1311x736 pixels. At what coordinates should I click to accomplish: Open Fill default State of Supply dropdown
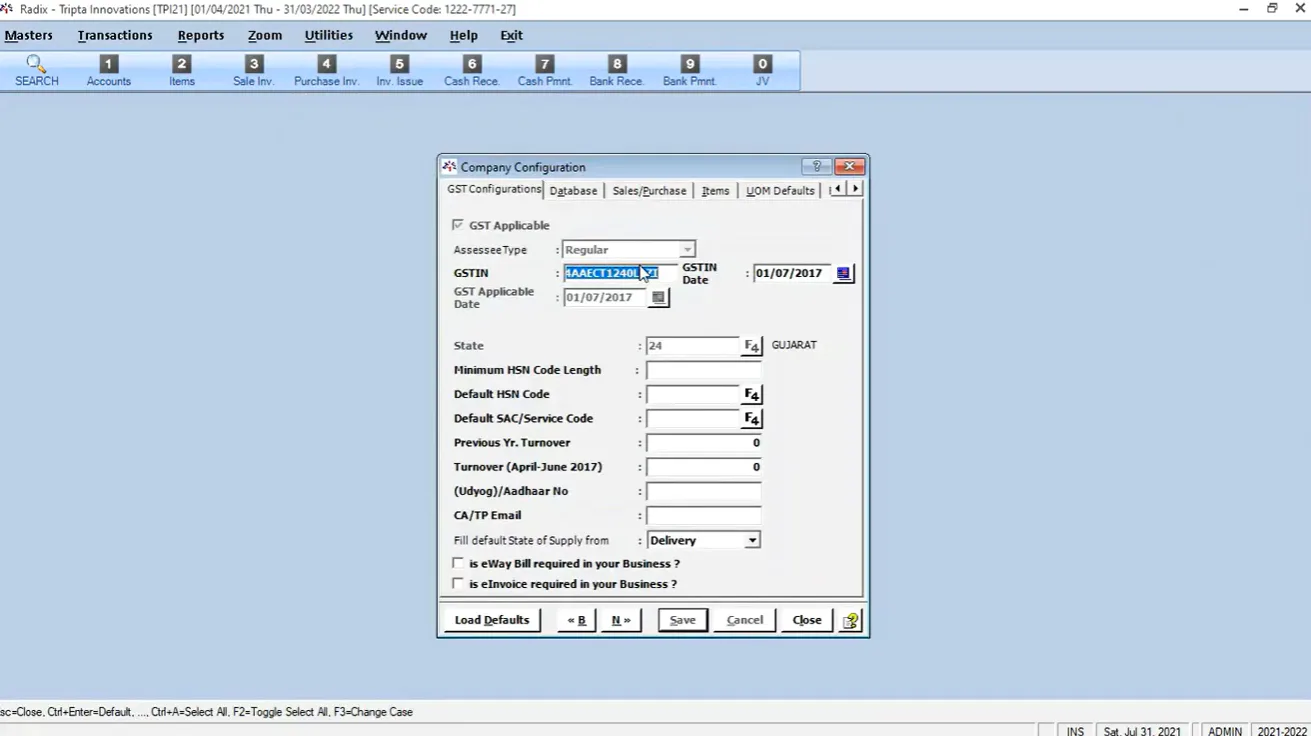point(752,540)
